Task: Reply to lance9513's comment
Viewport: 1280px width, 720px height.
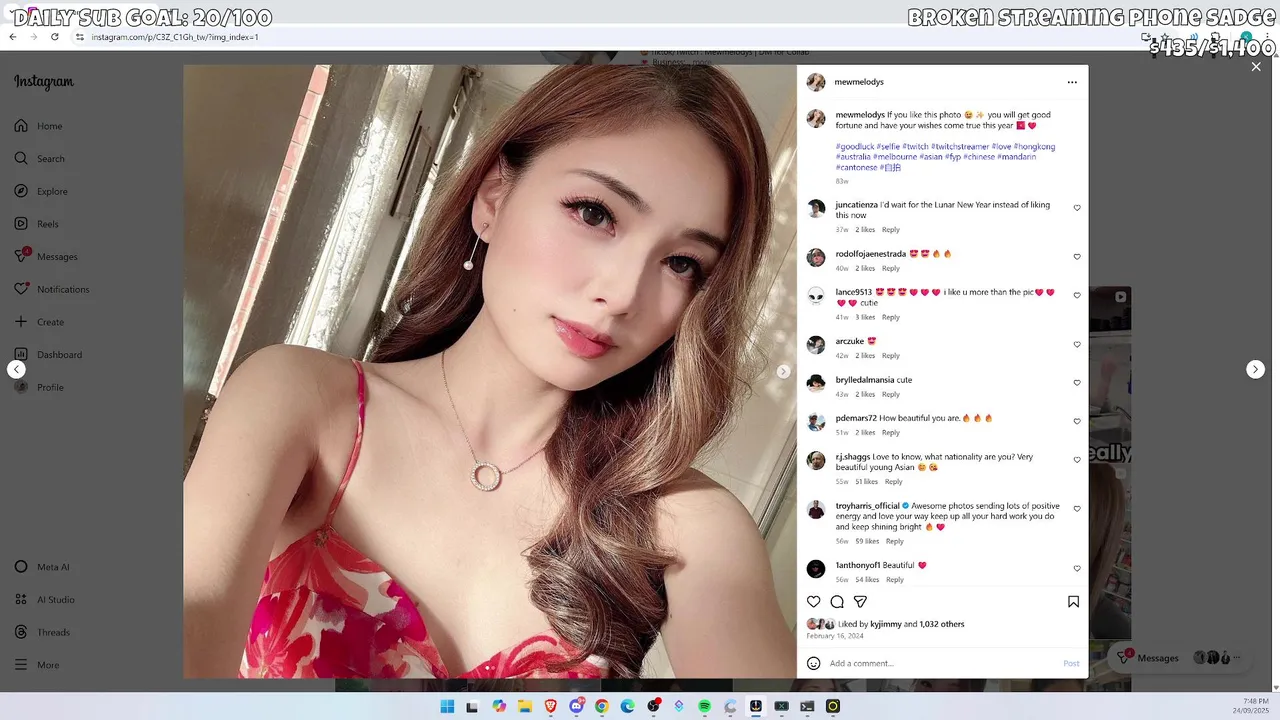Action: (891, 317)
